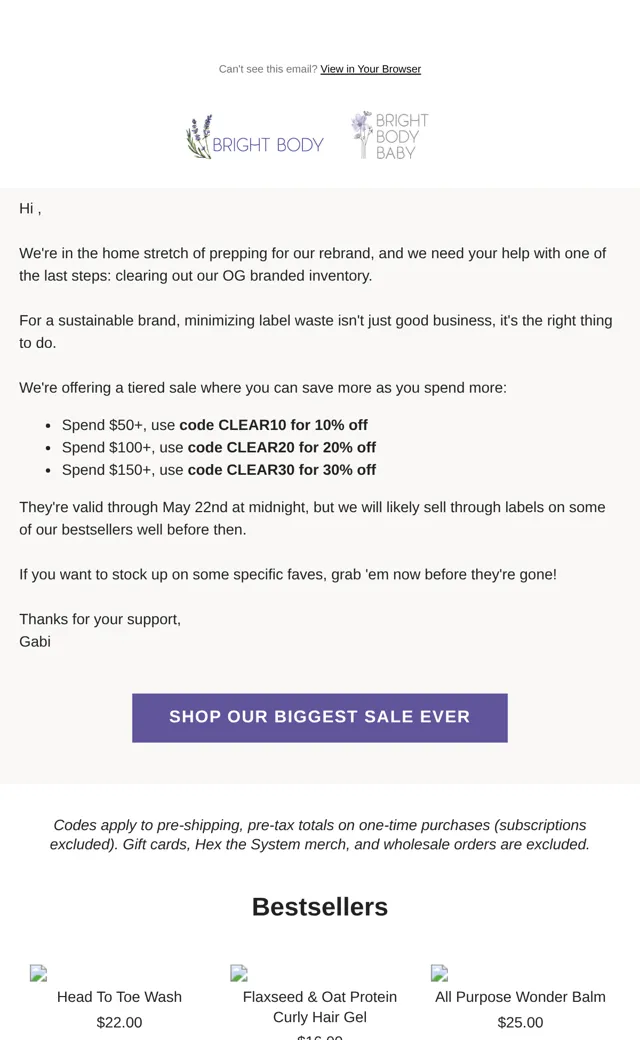Click the broken image icon above Head To Toe Wash

click(x=38, y=973)
